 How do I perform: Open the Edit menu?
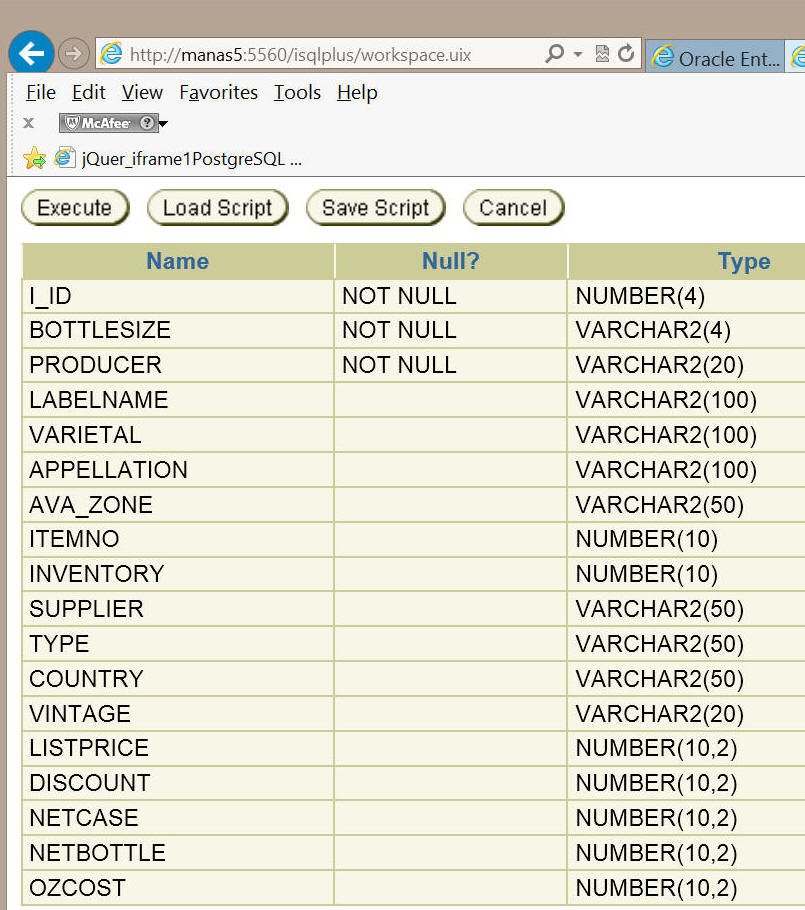click(88, 92)
